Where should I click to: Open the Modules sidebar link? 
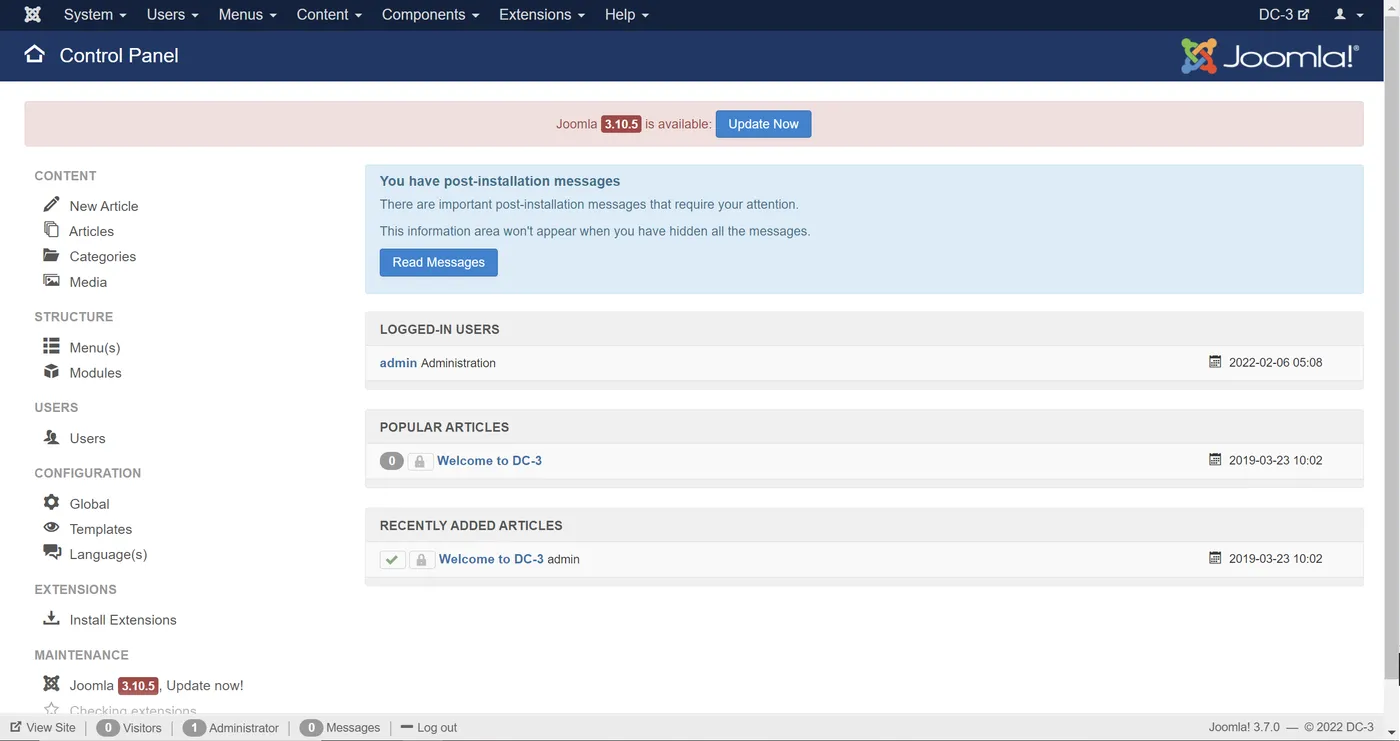pyautogui.click(x=95, y=373)
